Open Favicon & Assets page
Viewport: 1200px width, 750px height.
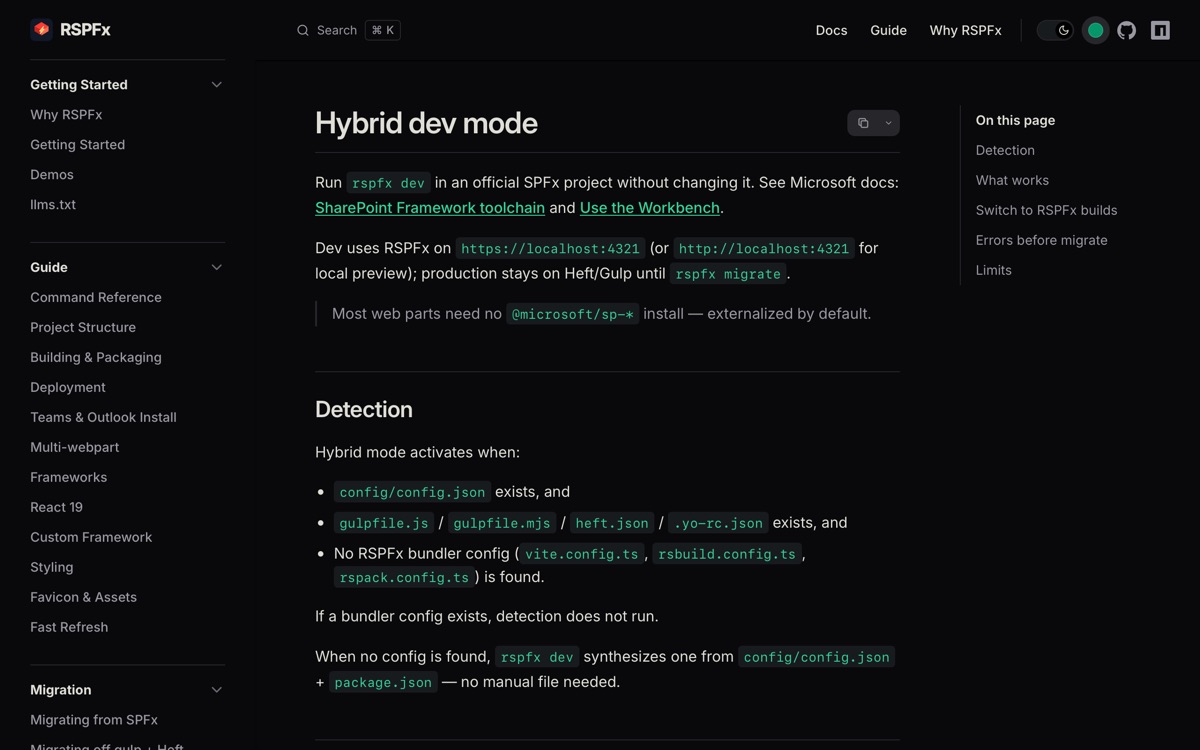tap(83, 597)
